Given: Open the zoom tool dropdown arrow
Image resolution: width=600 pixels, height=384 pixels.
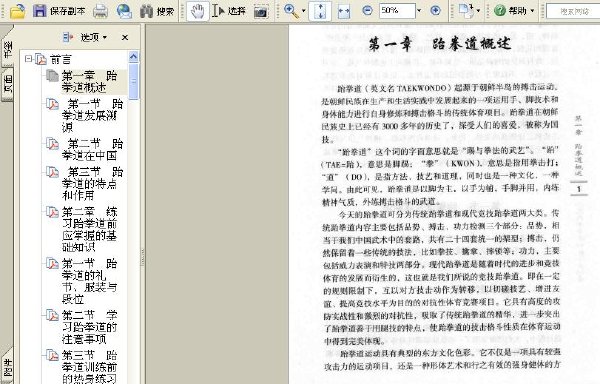Looking at the screenshot, I should point(303,11).
